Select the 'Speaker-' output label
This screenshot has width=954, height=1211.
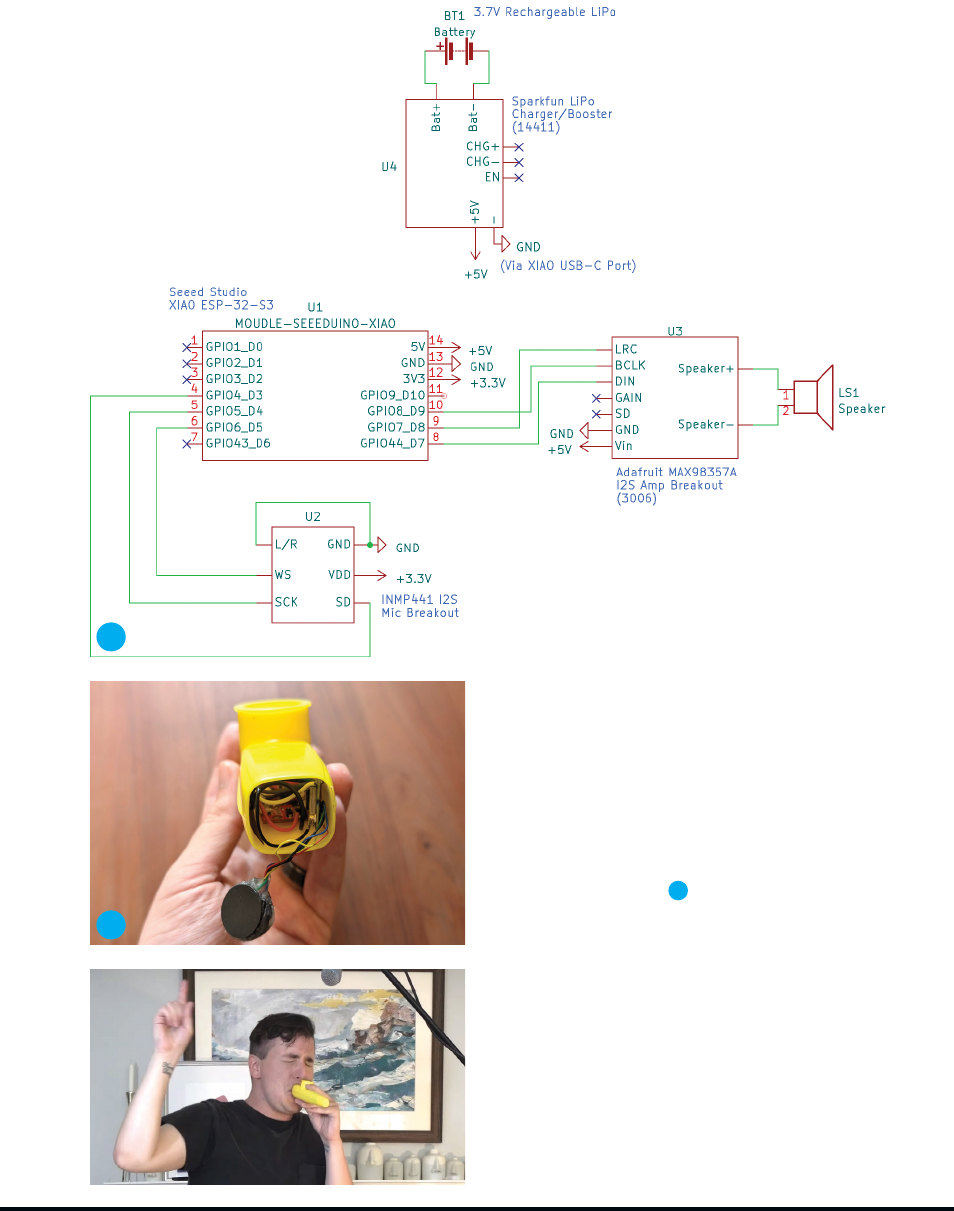pyautogui.click(x=706, y=425)
